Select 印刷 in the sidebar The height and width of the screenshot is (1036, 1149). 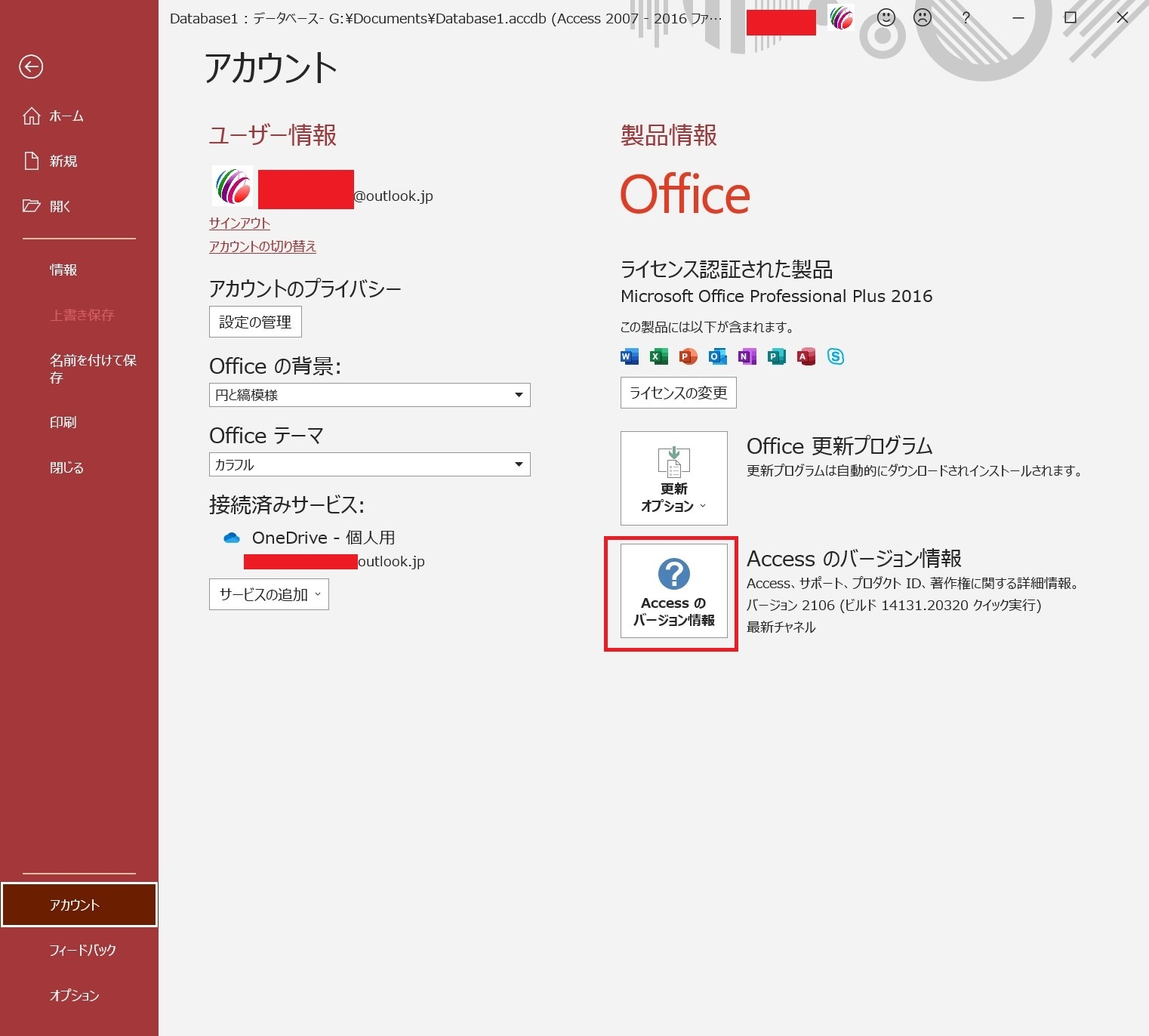coord(63,422)
